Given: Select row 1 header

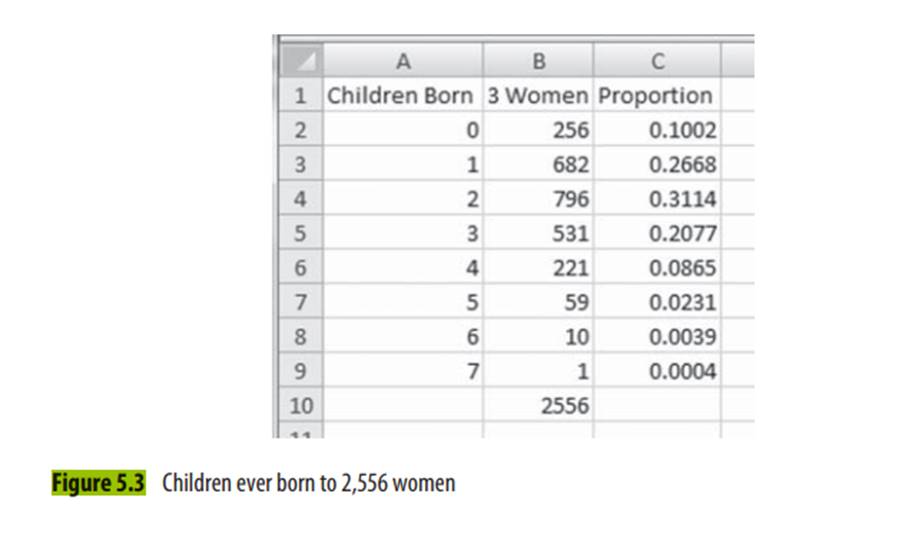Looking at the screenshot, I should point(299,96).
